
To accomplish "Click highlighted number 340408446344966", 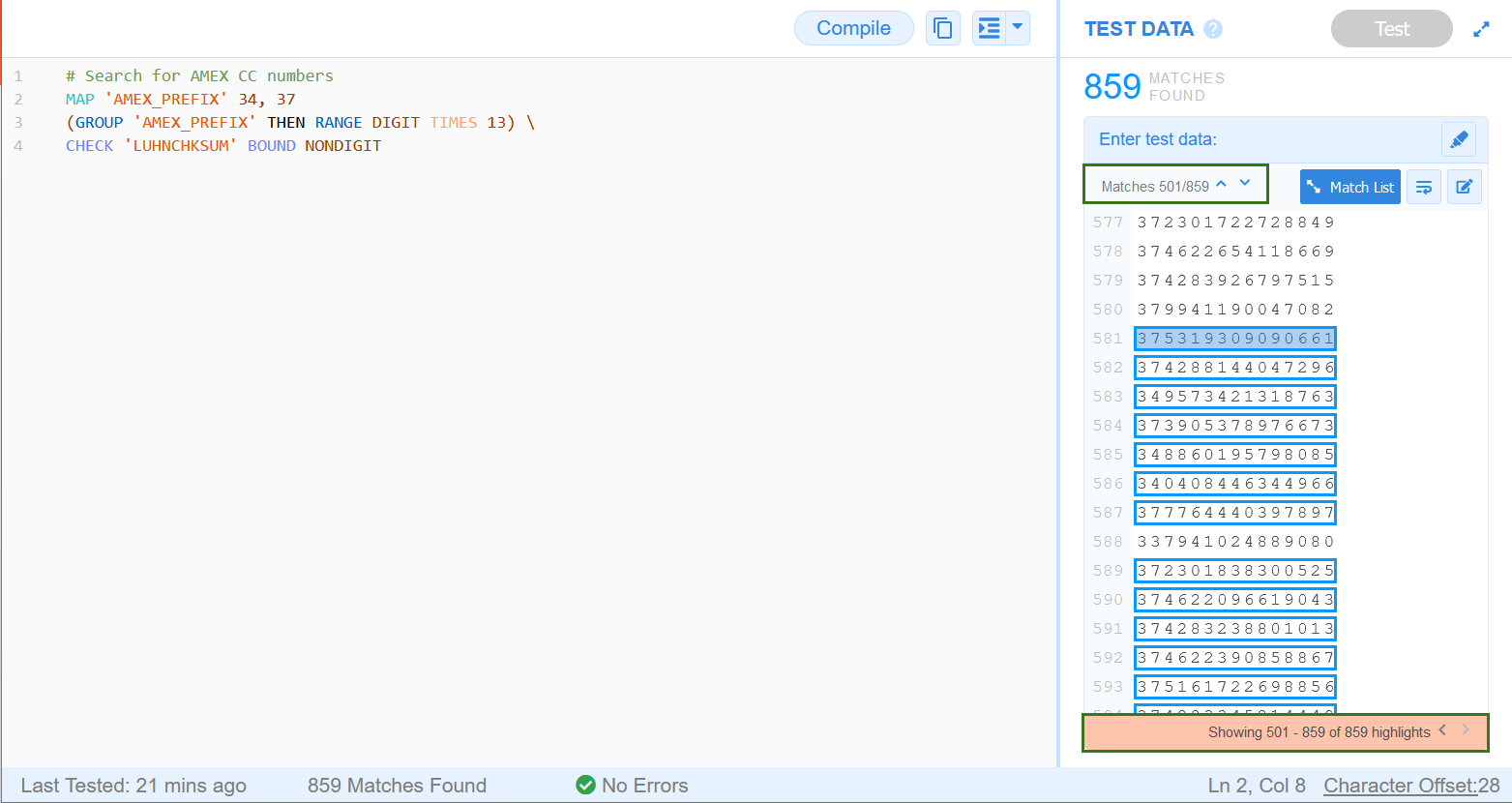I will tap(1235, 484).
